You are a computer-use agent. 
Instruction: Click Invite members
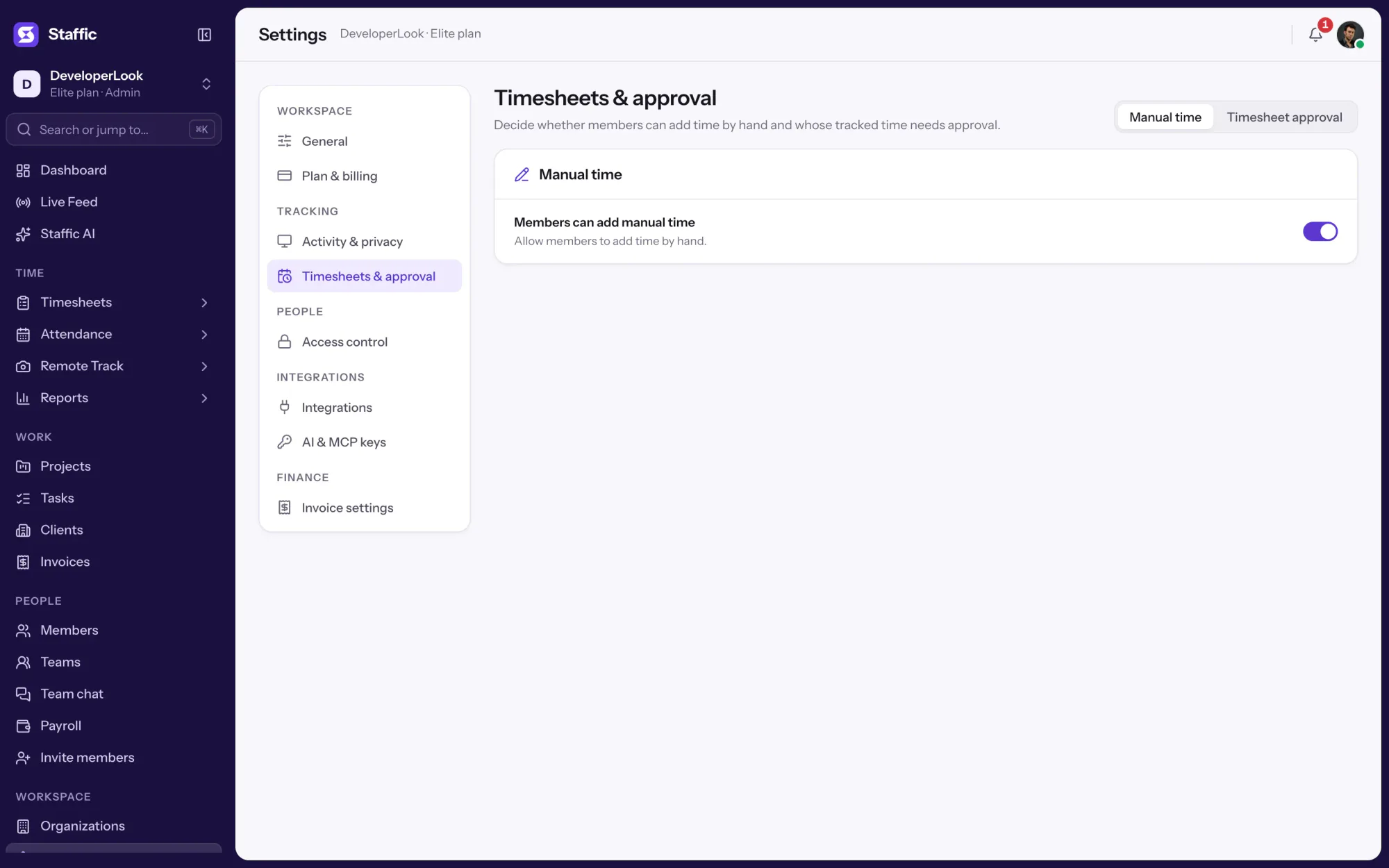(x=114, y=758)
